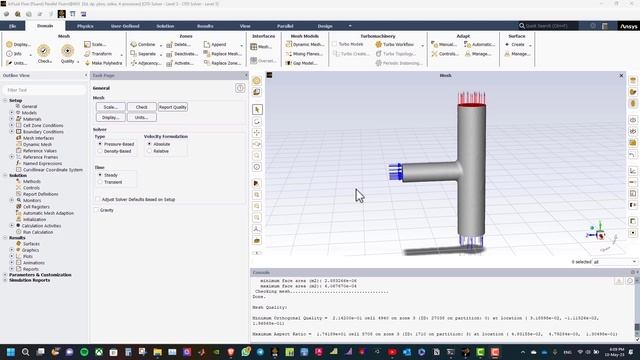Switch to the Parallel ribbon tab

(x=285, y=26)
